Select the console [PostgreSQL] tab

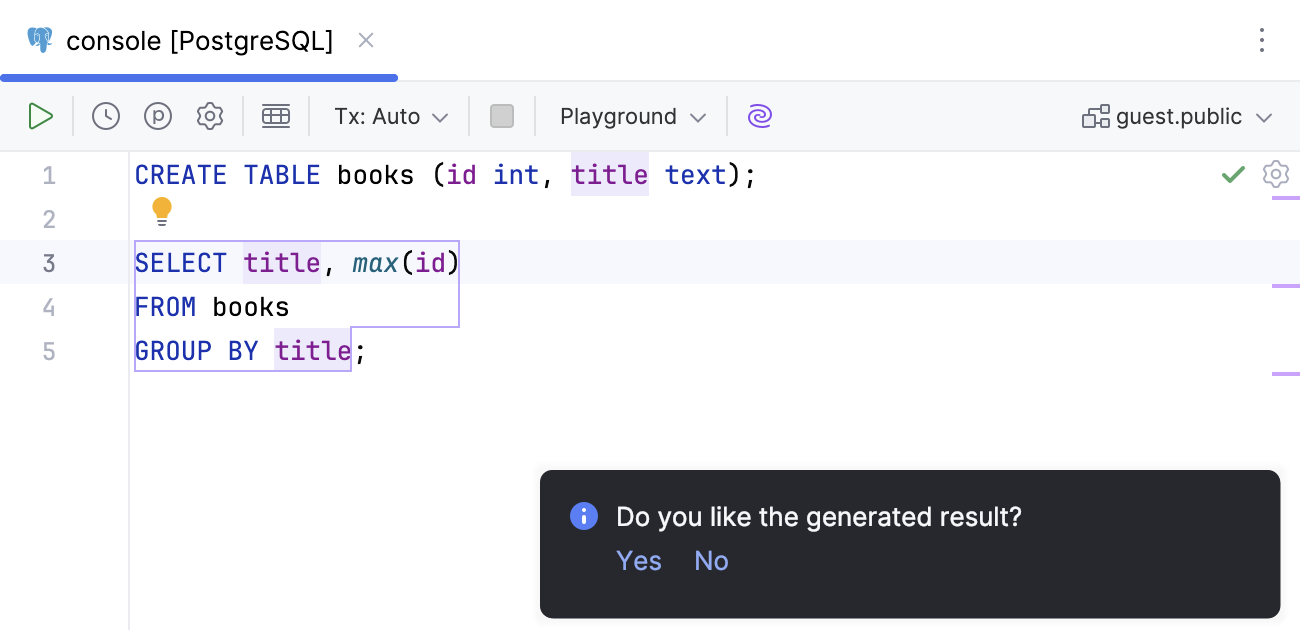point(199,41)
